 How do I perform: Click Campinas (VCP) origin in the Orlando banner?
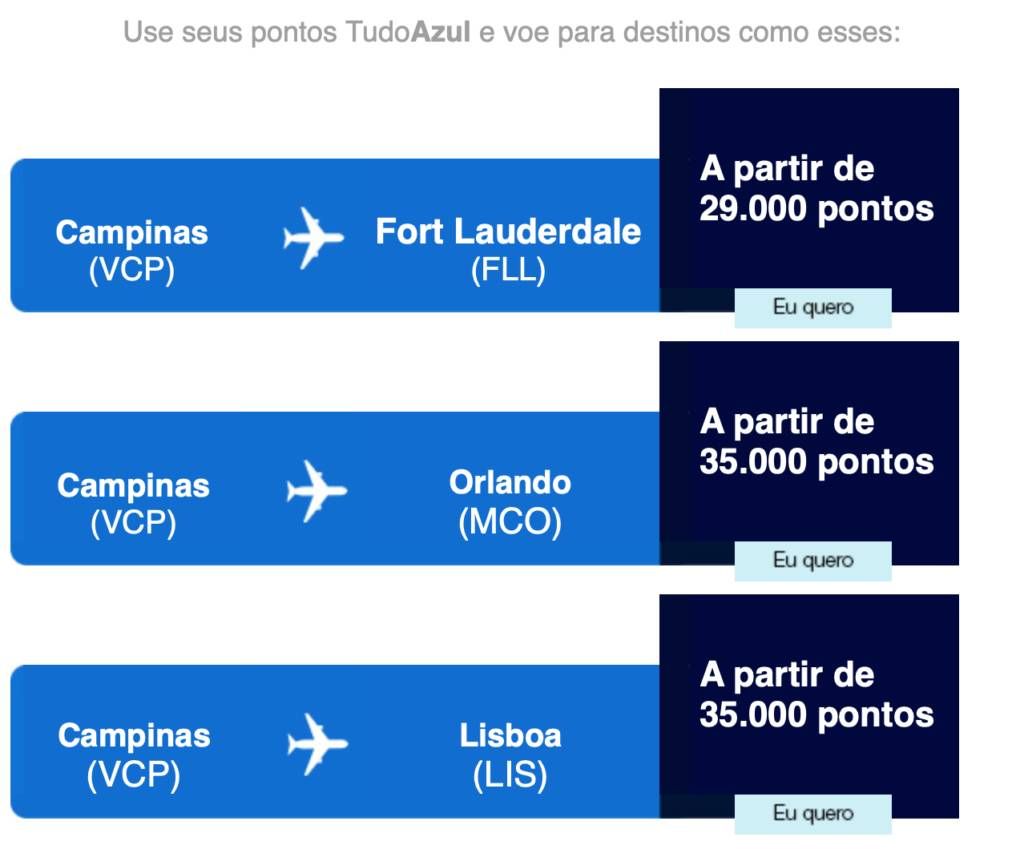click(133, 504)
